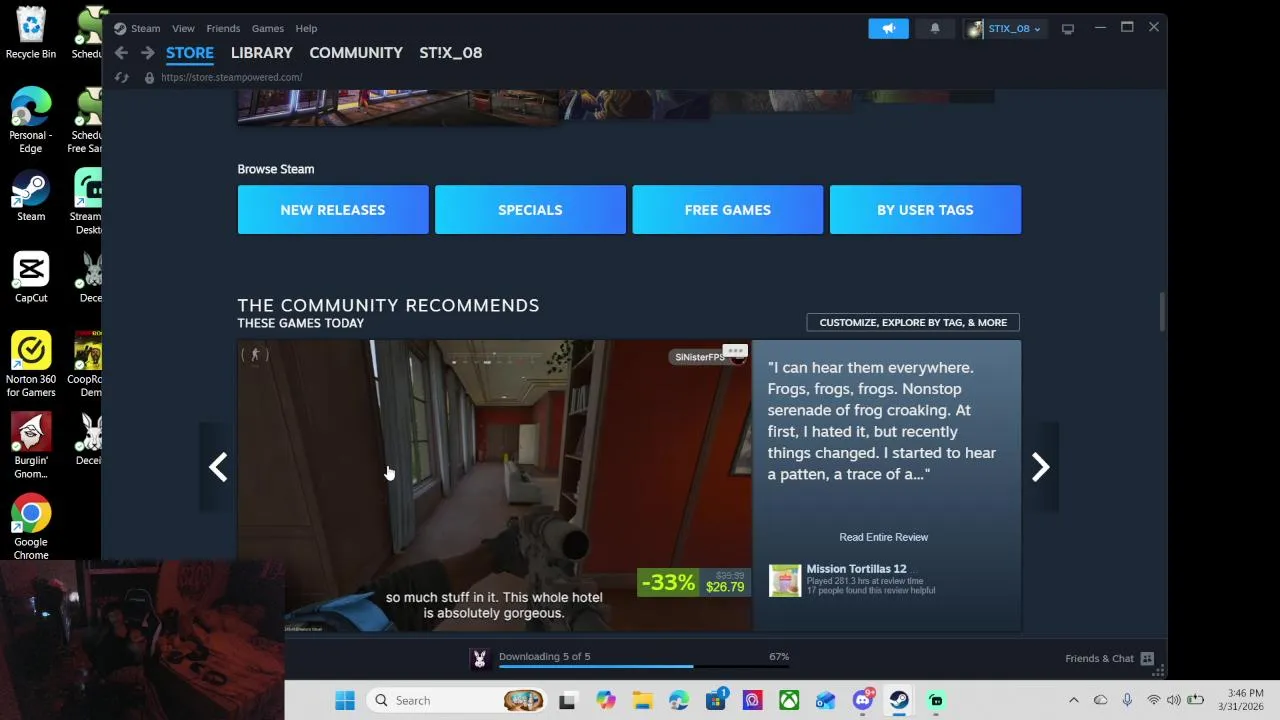Open Mission Tortillas 12 reviewer avatar
Screen dimensions: 1280x720
(785, 580)
